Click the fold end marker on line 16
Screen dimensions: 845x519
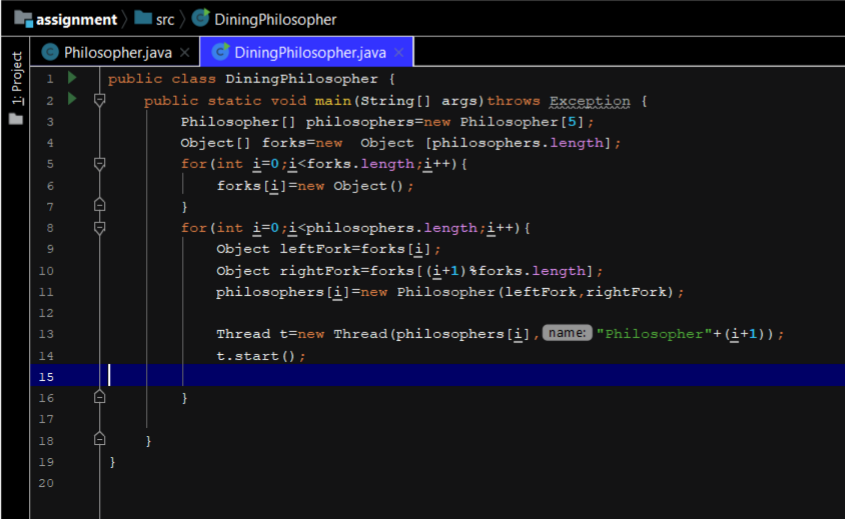tap(99, 397)
